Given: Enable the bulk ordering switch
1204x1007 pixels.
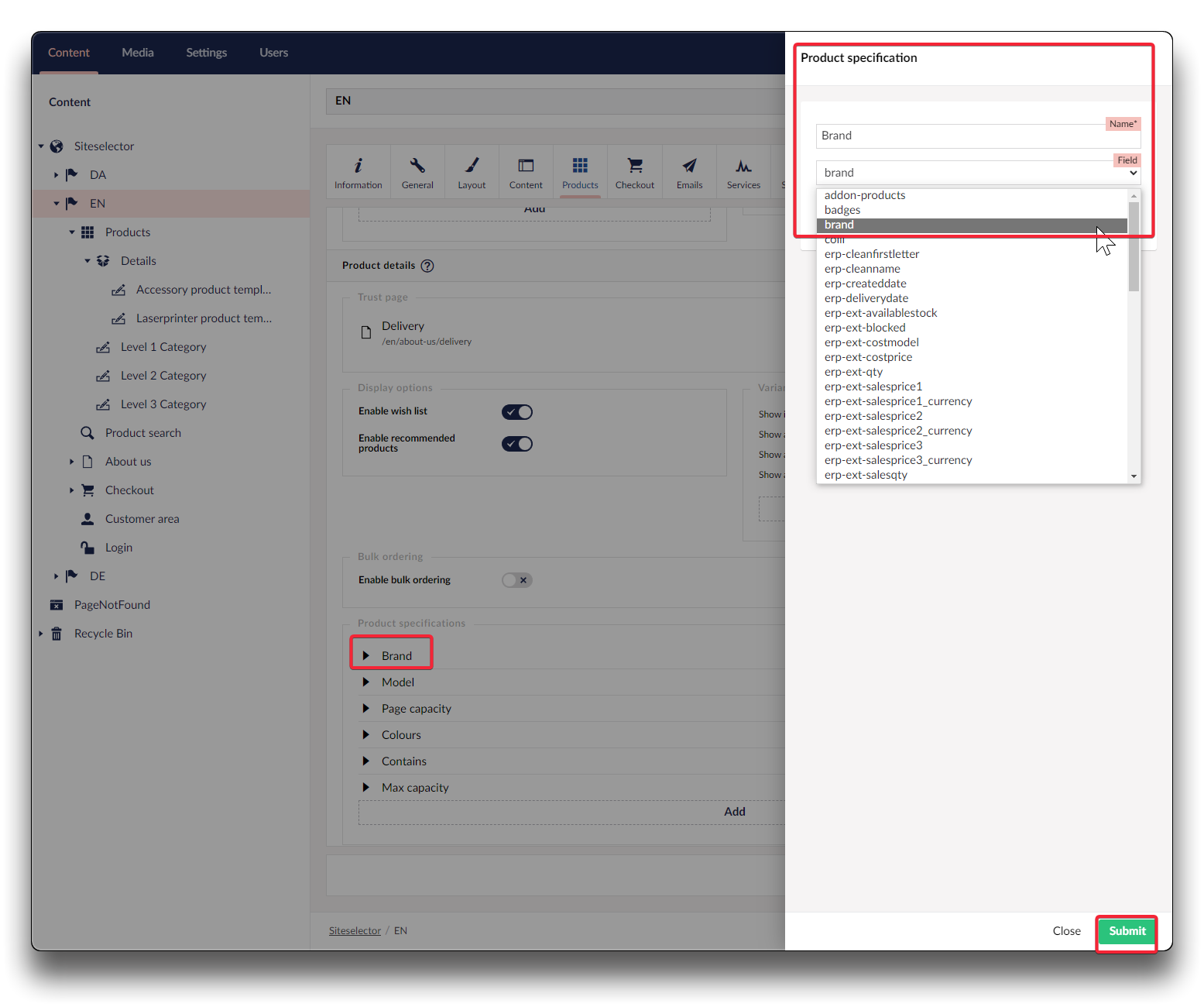Looking at the screenshot, I should [x=516, y=580].
